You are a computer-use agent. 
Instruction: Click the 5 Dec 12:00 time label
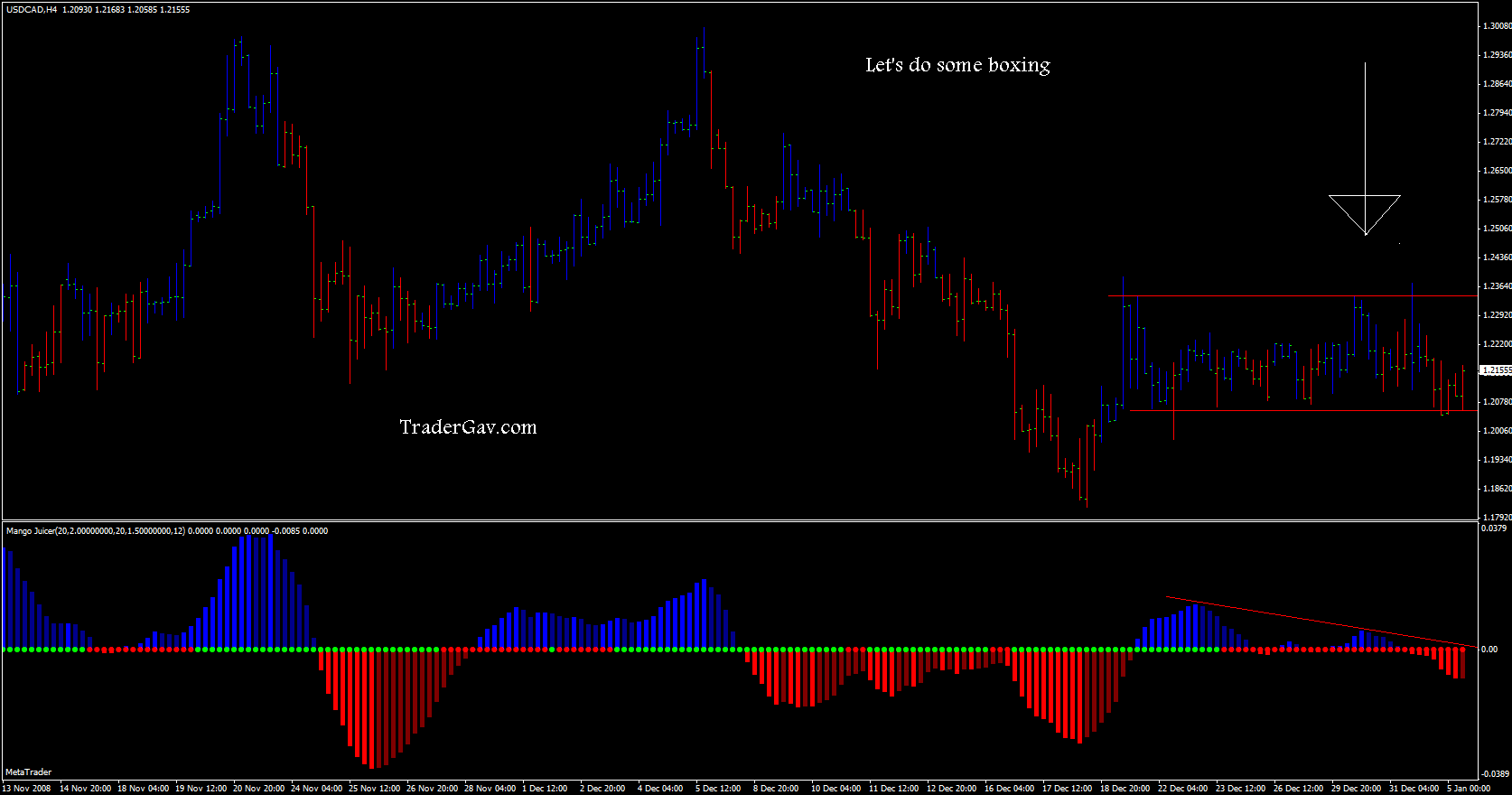(718, 789)
